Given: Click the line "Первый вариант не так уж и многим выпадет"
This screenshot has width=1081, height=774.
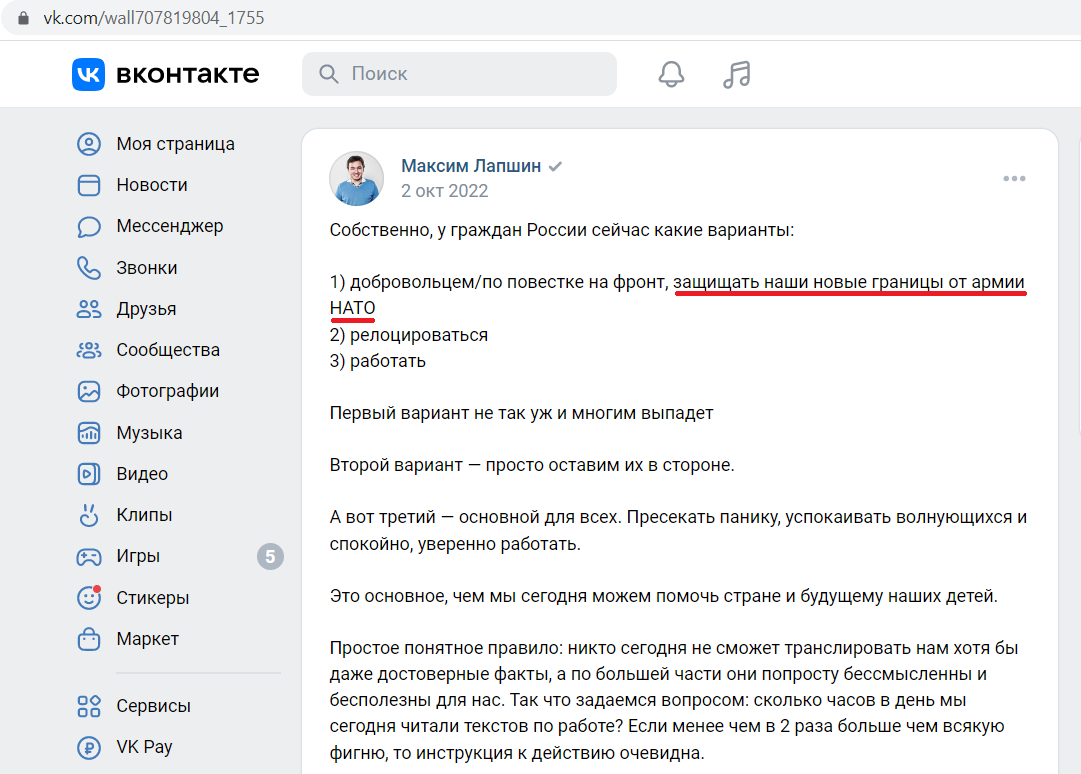Looking at the screenshot, I should pyautogui.click(x=521, y=414).
